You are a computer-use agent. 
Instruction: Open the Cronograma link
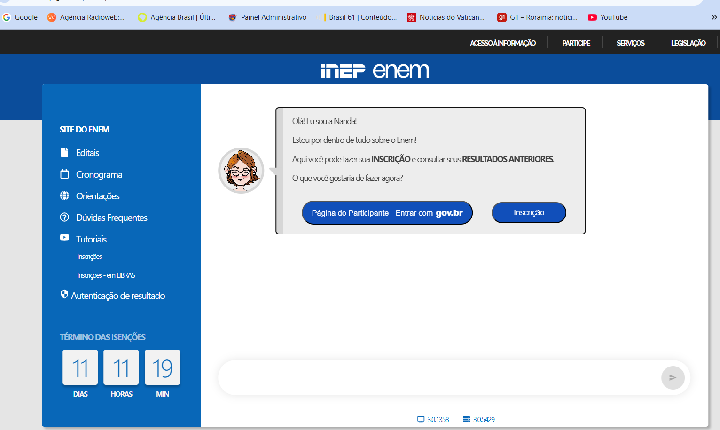pyautogui.click(x=99, y=175)
